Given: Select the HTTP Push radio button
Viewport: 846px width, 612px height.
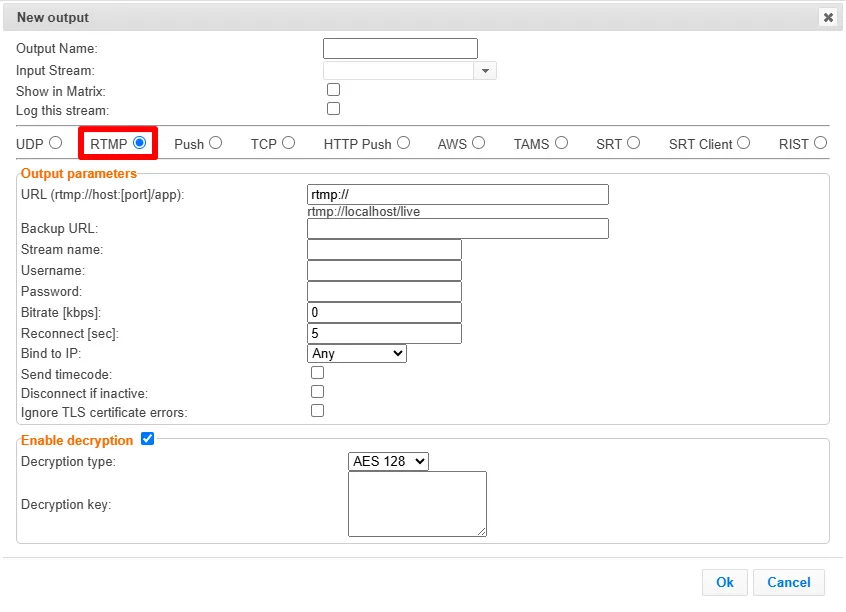Looking at the screenshot, I should point(404,143).
